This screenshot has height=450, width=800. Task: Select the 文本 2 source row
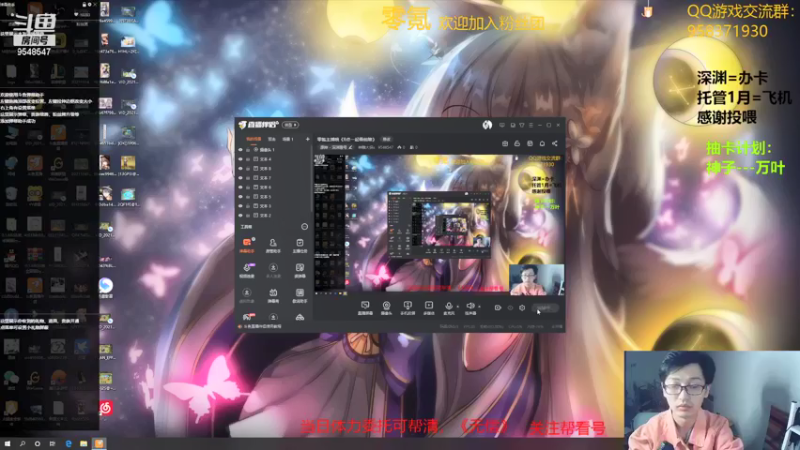pyautogui.click(x=274, y=215)
